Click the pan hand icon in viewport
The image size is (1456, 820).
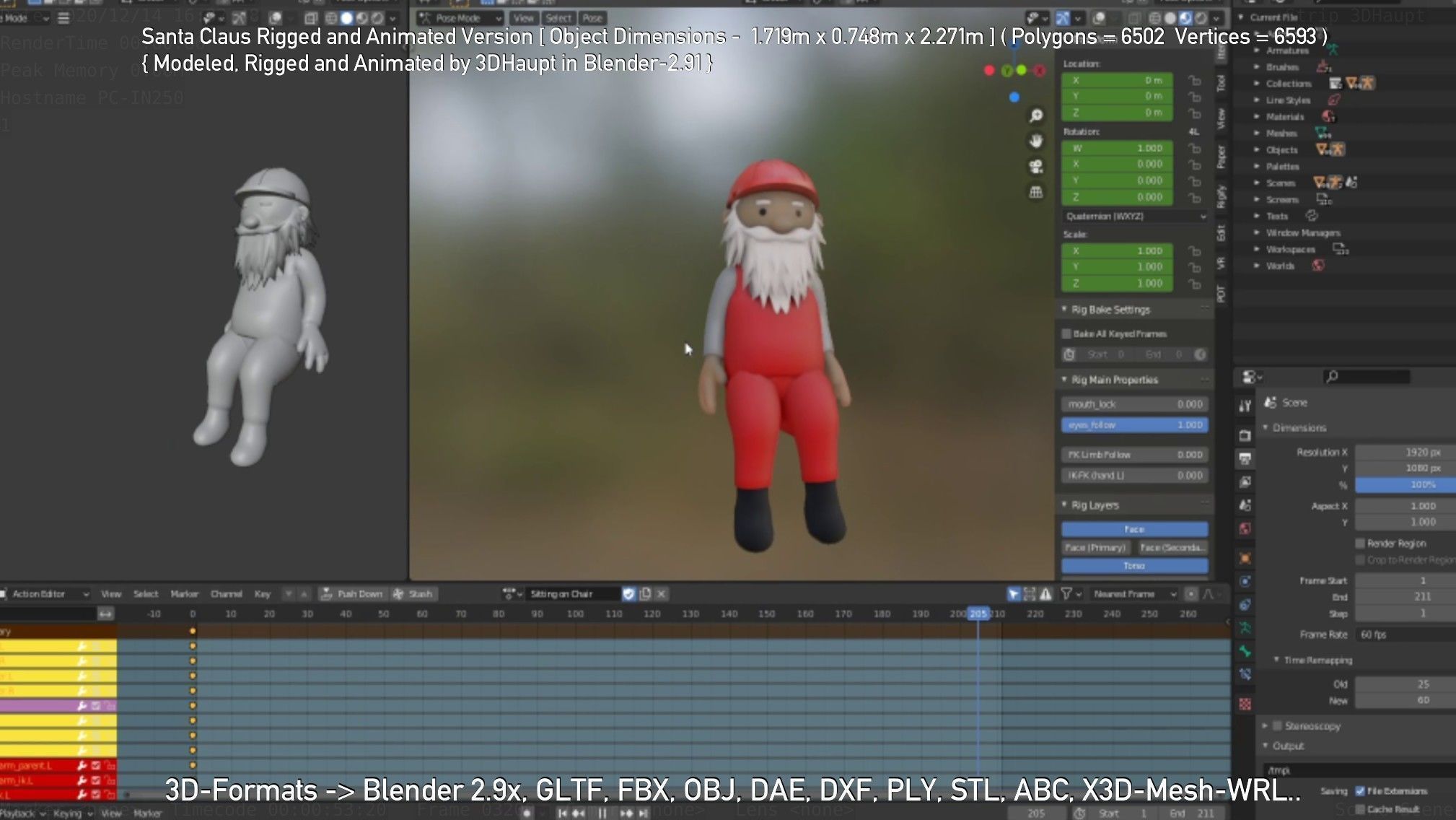click(1036, 141)
